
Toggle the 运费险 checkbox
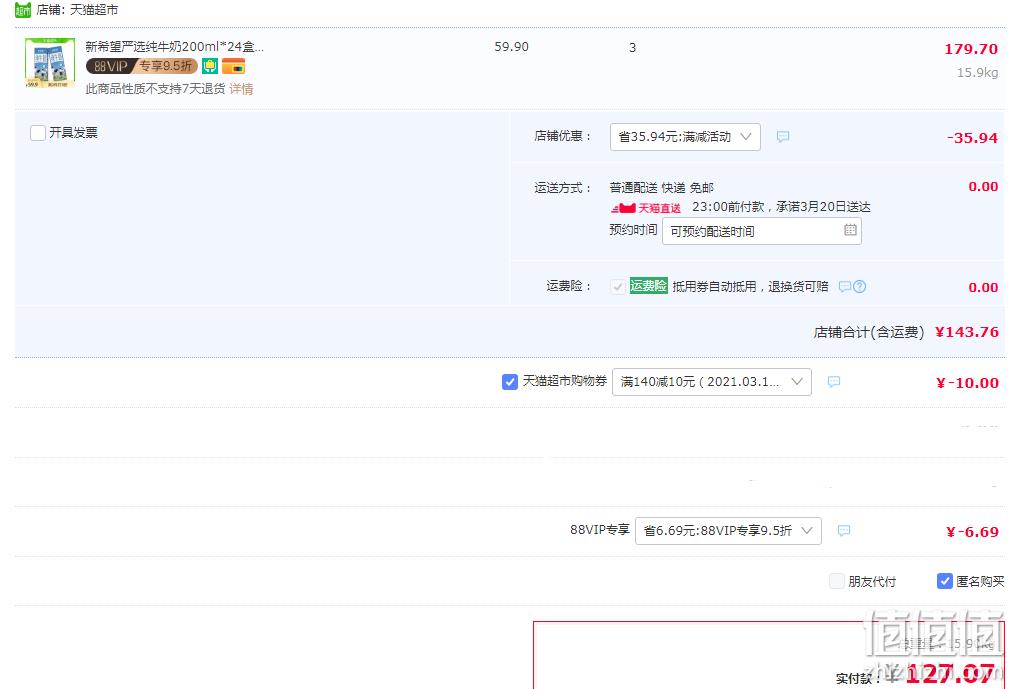618,286
